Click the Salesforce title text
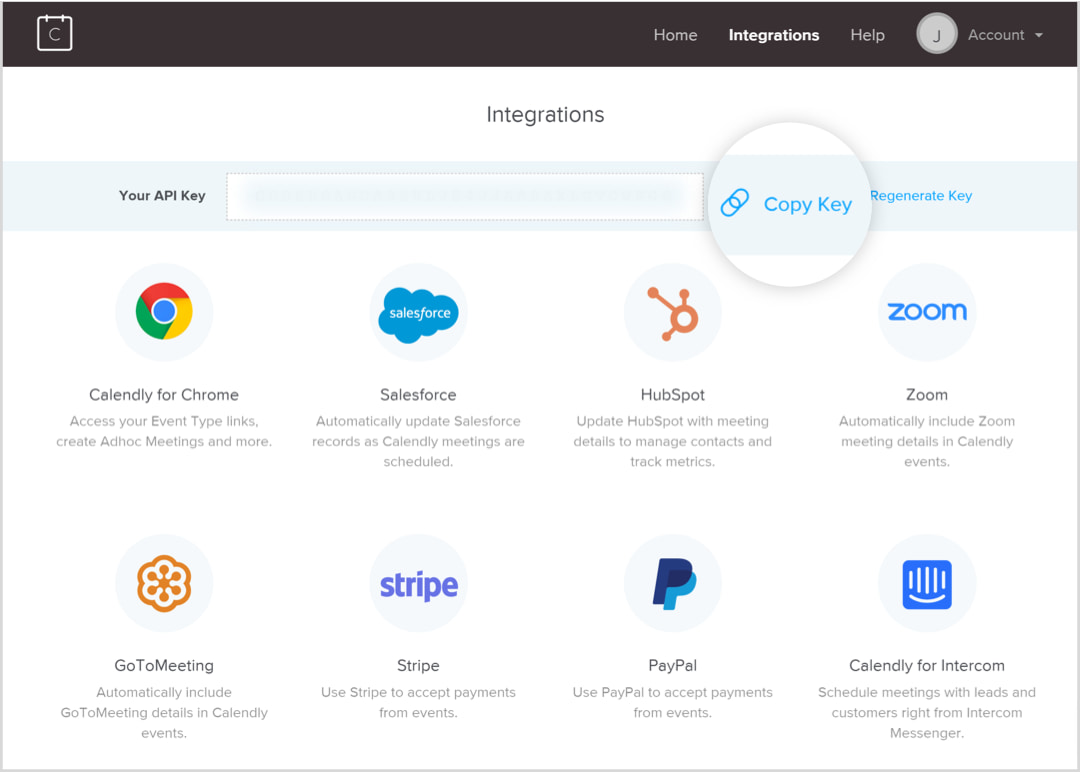This screenshot has width=1080, height=772. (x=418, y=395)
